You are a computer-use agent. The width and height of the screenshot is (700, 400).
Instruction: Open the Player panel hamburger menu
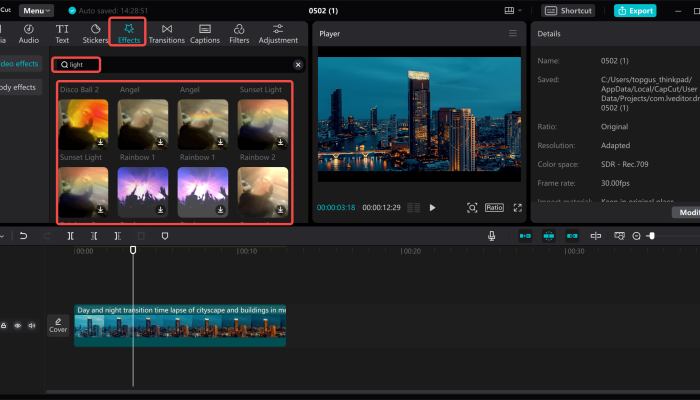[x=514, y=34]
